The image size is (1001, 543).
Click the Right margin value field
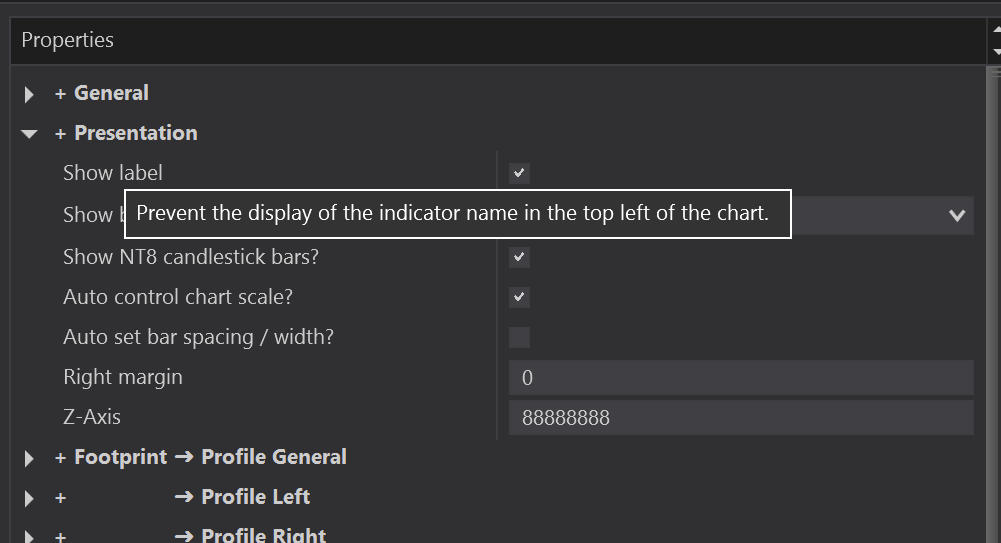coord(740,378)
